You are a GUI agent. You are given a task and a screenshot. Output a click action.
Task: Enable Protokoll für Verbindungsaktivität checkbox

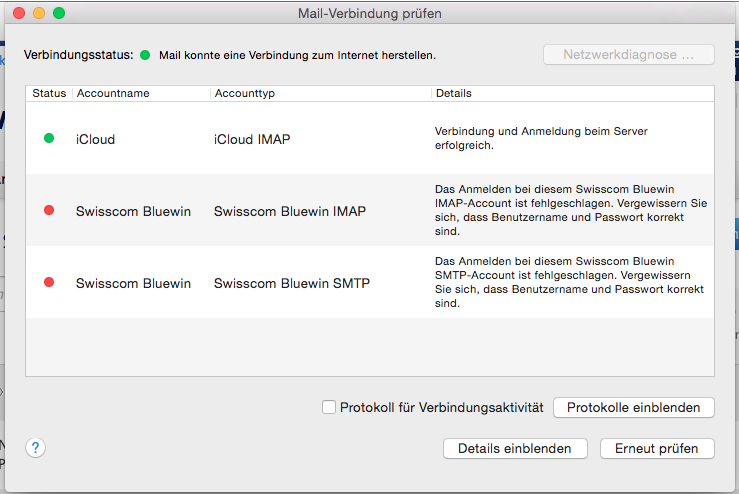point(329,407)
